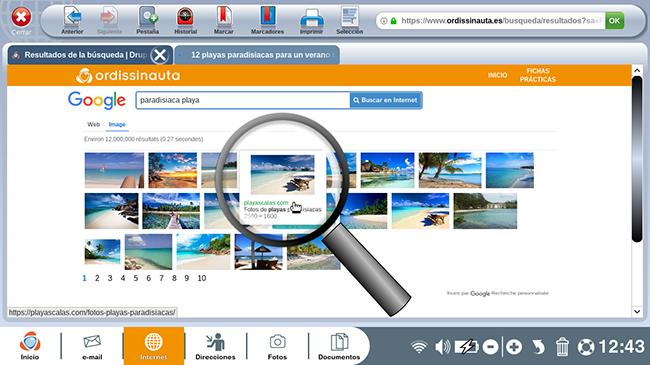The width and height of the screenshot is (650, 365).
Task: Open Inicio in bottom bar
Action: pos(30,346)
